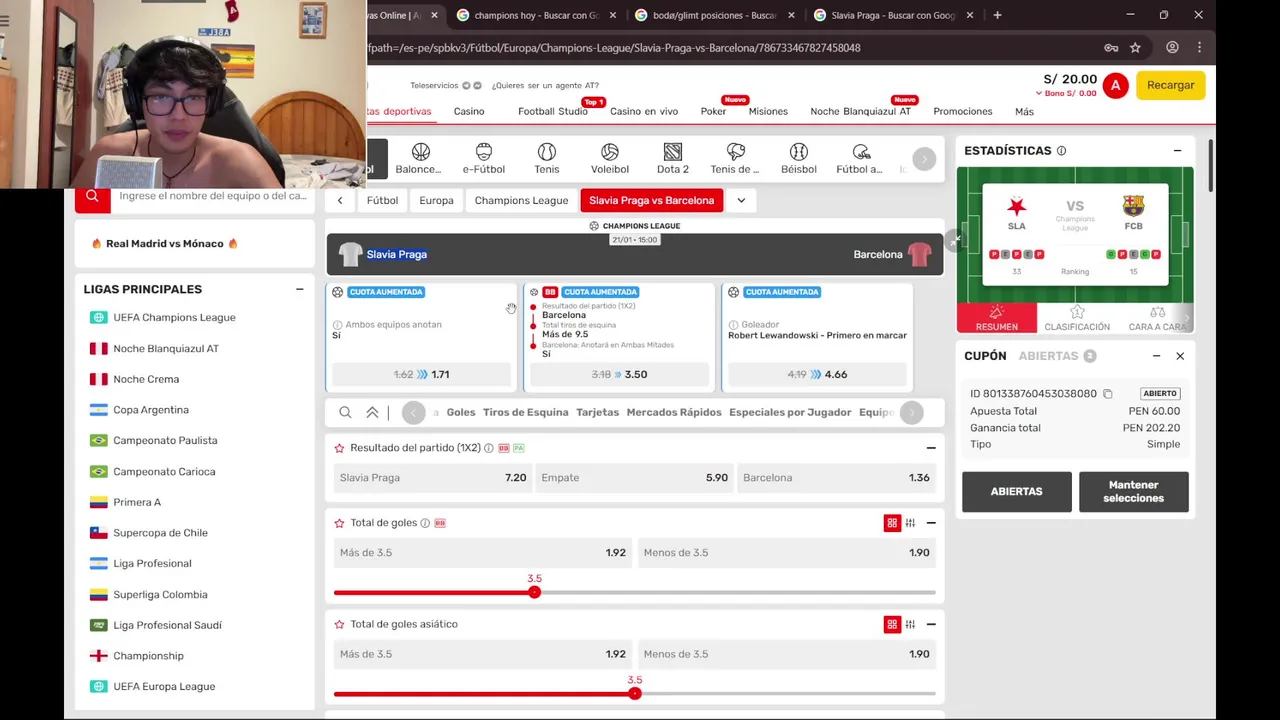Open the Poker menu item
The height and width of the screenshot is (720, 1280).
pos(713,112)
